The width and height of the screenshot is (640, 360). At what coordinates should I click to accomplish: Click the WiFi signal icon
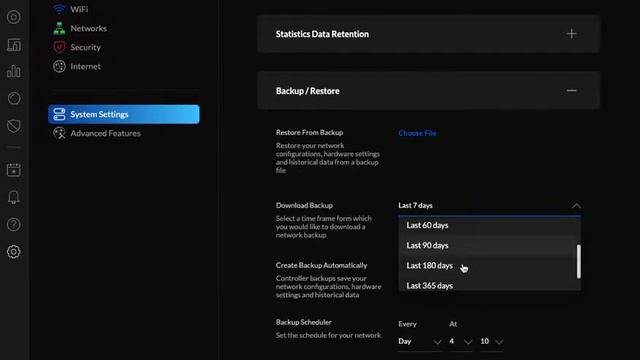point(59,9)
